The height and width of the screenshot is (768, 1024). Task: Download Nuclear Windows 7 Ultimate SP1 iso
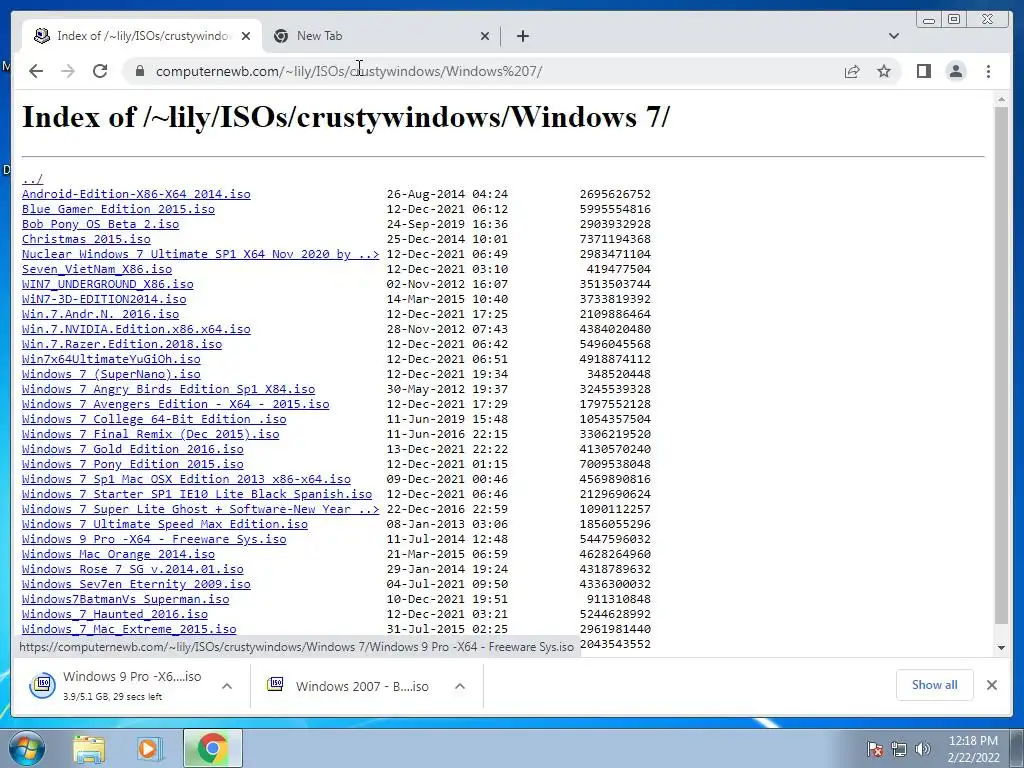coord(200,254)
